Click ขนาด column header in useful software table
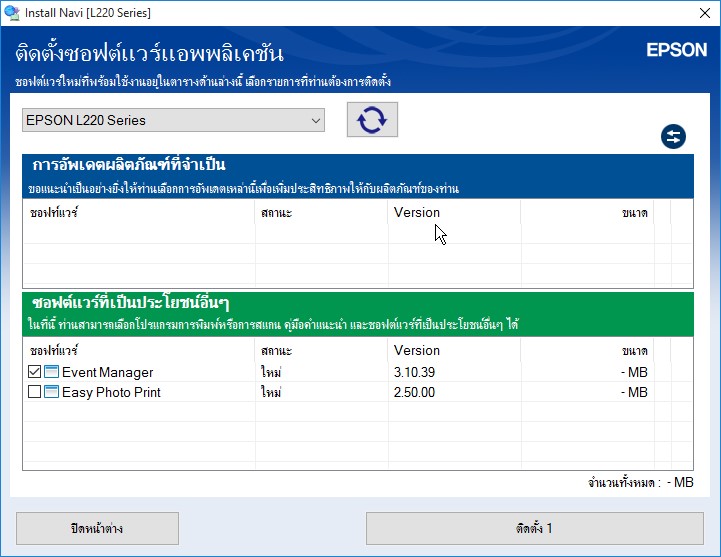The image size is (721, 557). pos(635,351)
